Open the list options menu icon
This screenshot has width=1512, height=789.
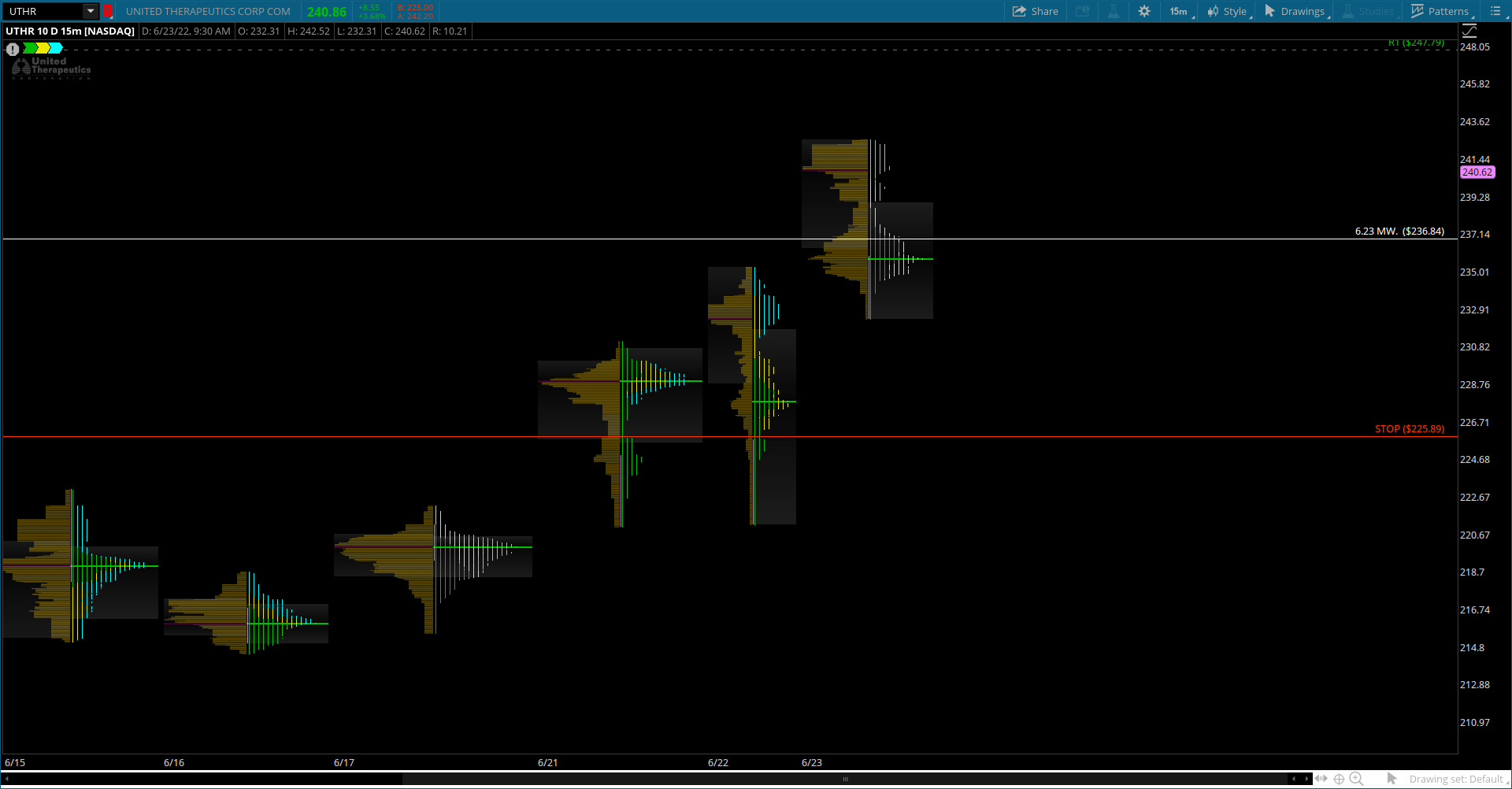click(x=1495, y=11)
